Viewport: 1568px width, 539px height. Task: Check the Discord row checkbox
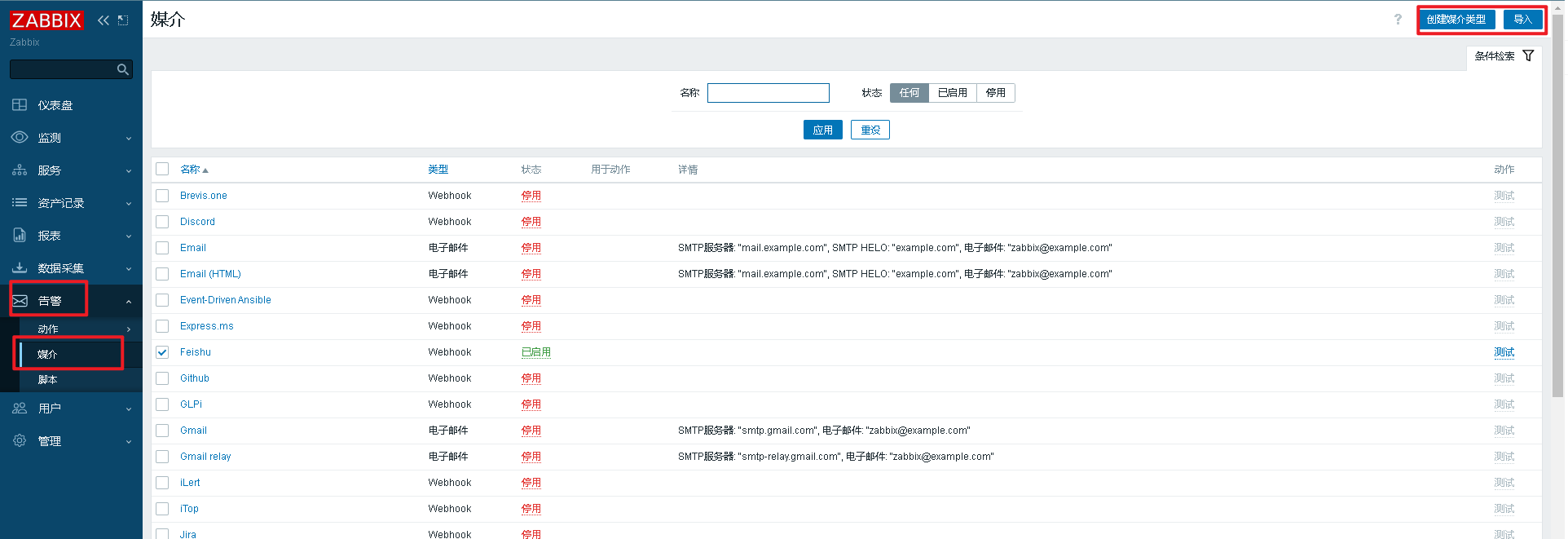162,222
